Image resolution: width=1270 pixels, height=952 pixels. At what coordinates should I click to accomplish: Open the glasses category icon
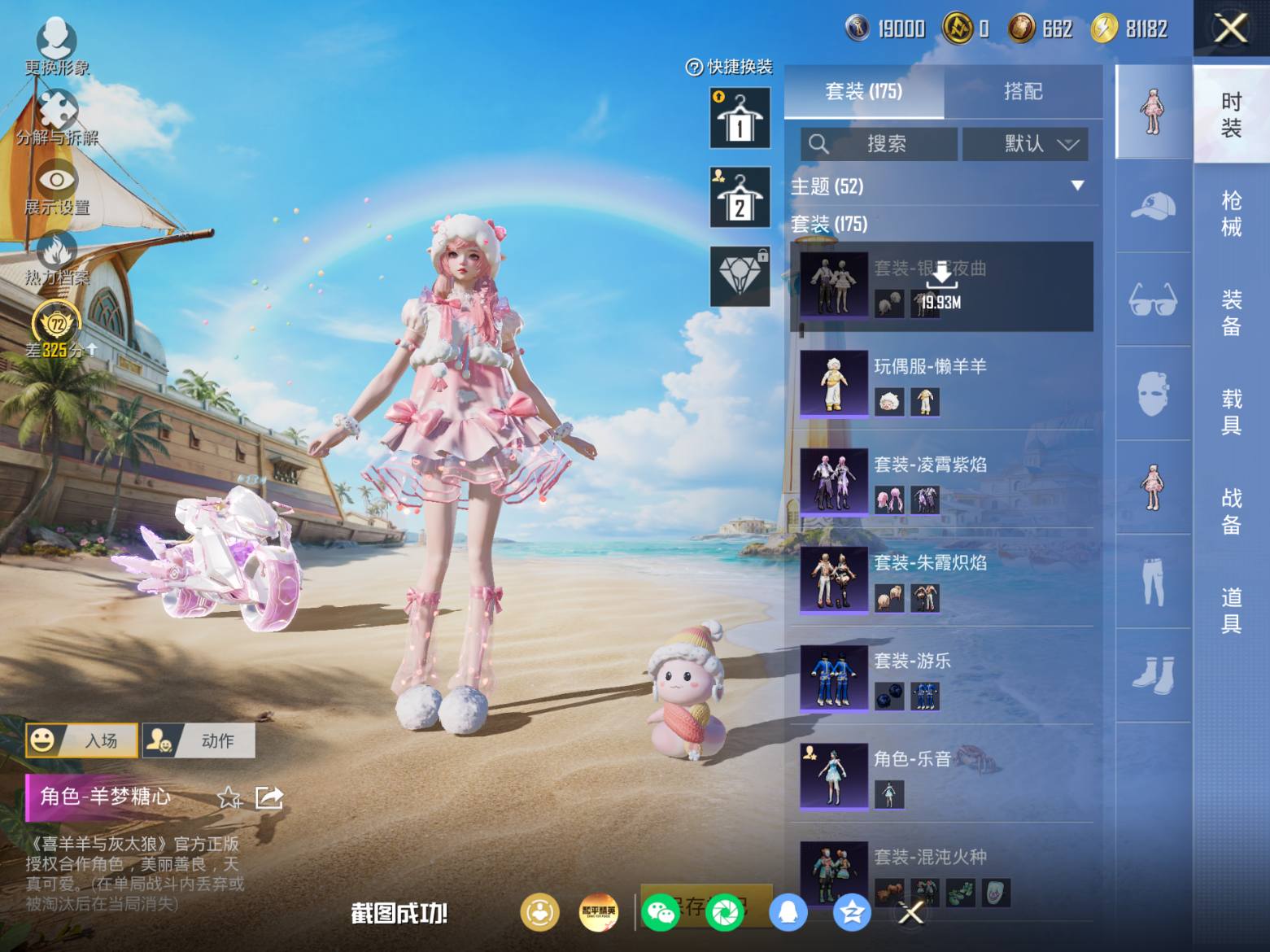pyautogui.click(x=1153, y=299)
